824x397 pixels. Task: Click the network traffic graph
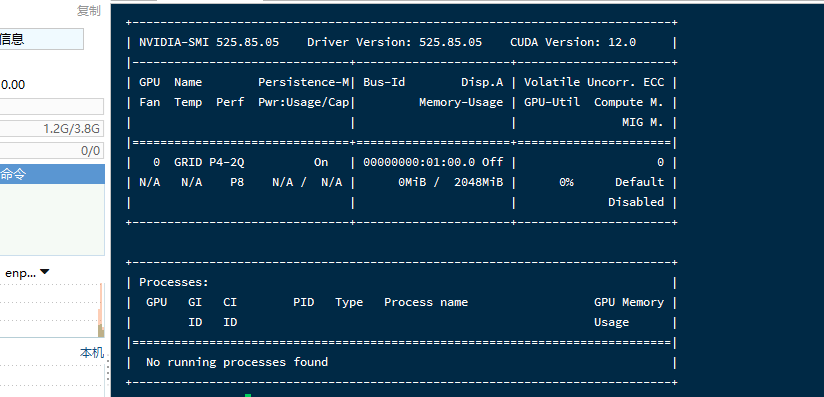[x=52, y=310]
